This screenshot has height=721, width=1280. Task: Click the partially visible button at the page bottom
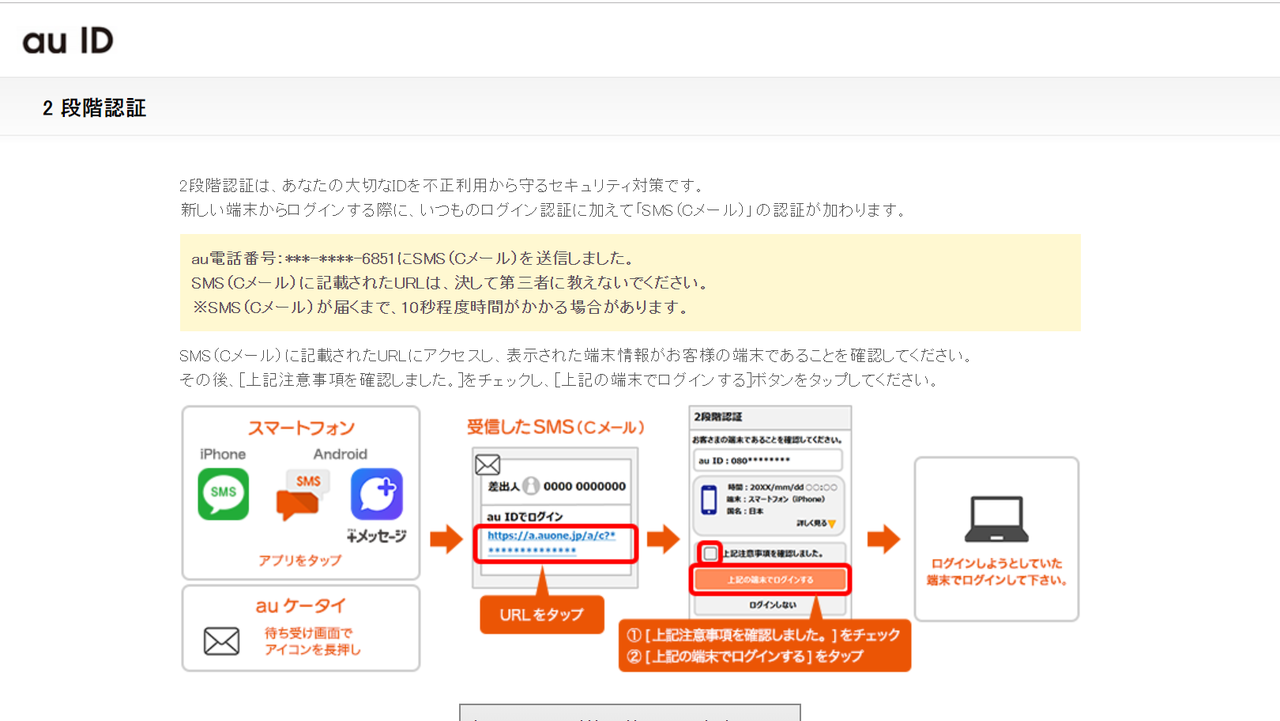[x=630, y=712]
